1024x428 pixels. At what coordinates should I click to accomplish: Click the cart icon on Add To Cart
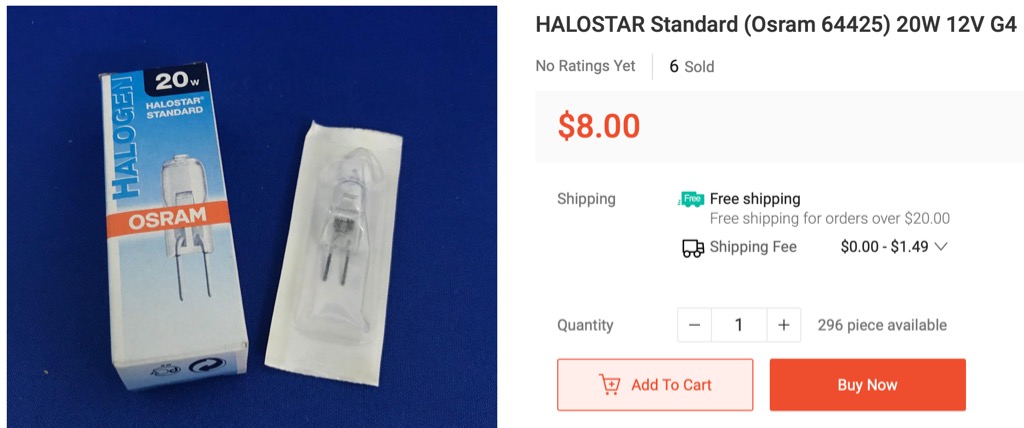tap(609, 385)
